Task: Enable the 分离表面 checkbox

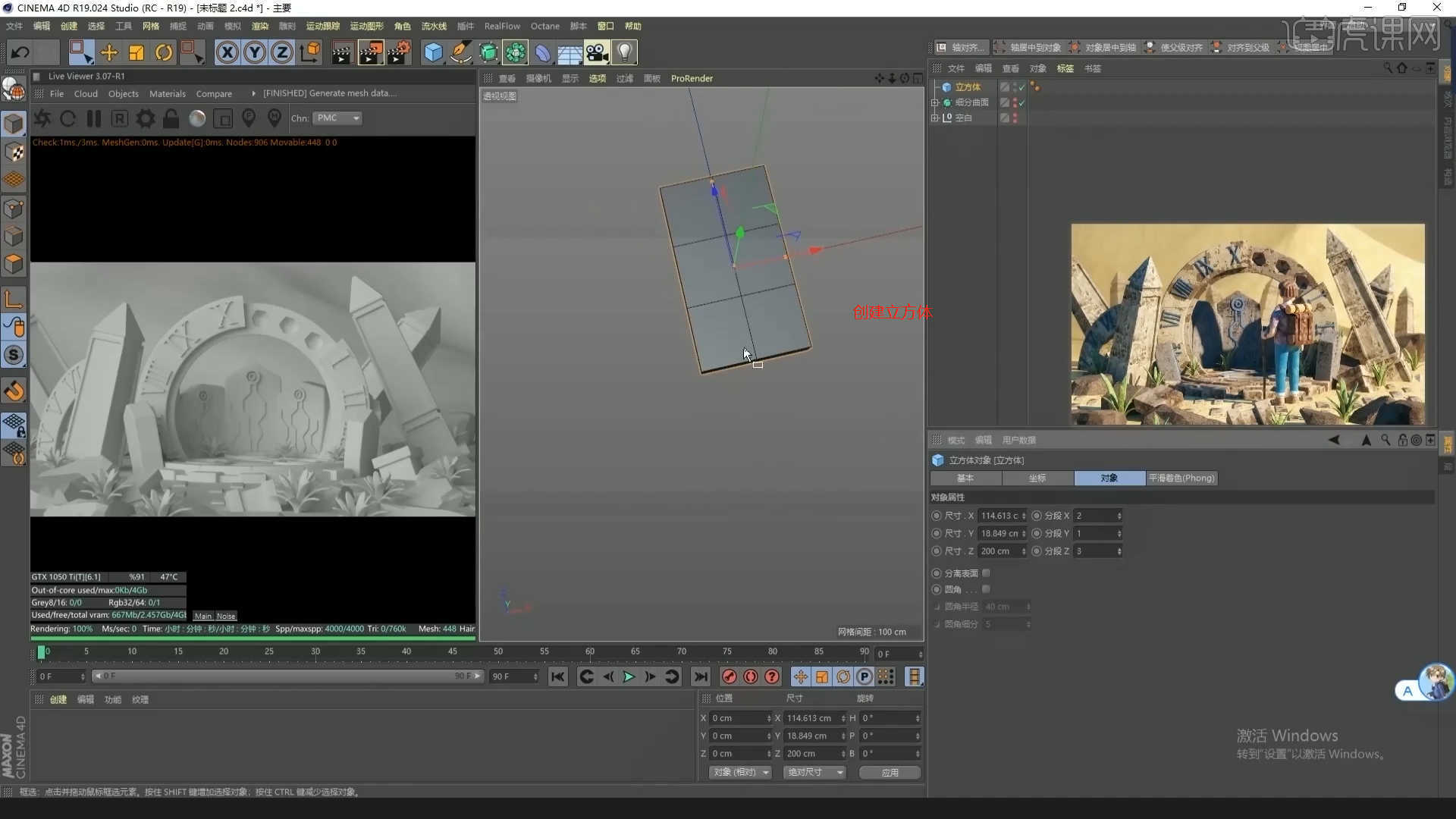Action: pyautogui.click(x=986, y=573)
